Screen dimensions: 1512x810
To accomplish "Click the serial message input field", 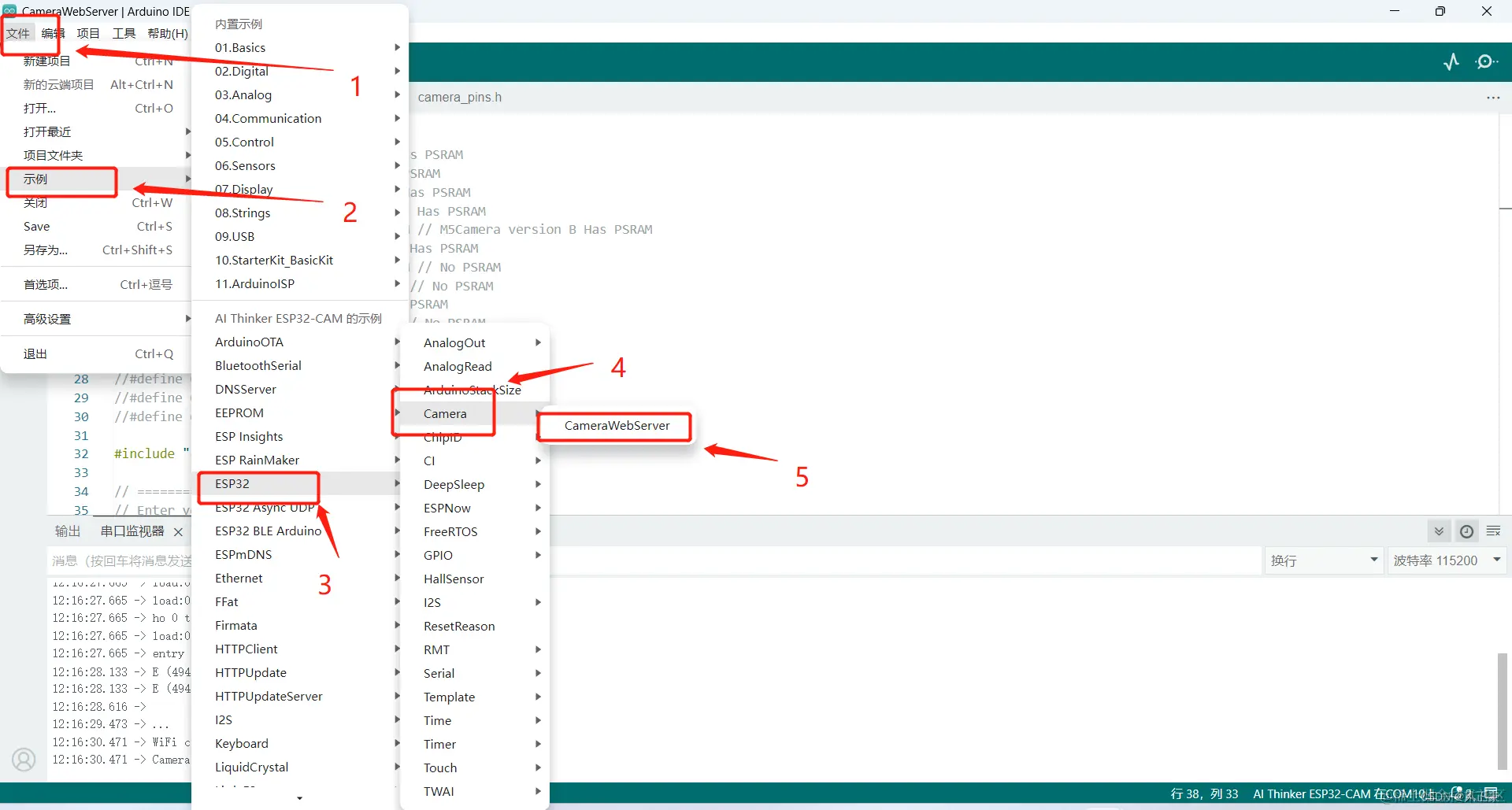I will pyautogui.click(x=655, y=560).
